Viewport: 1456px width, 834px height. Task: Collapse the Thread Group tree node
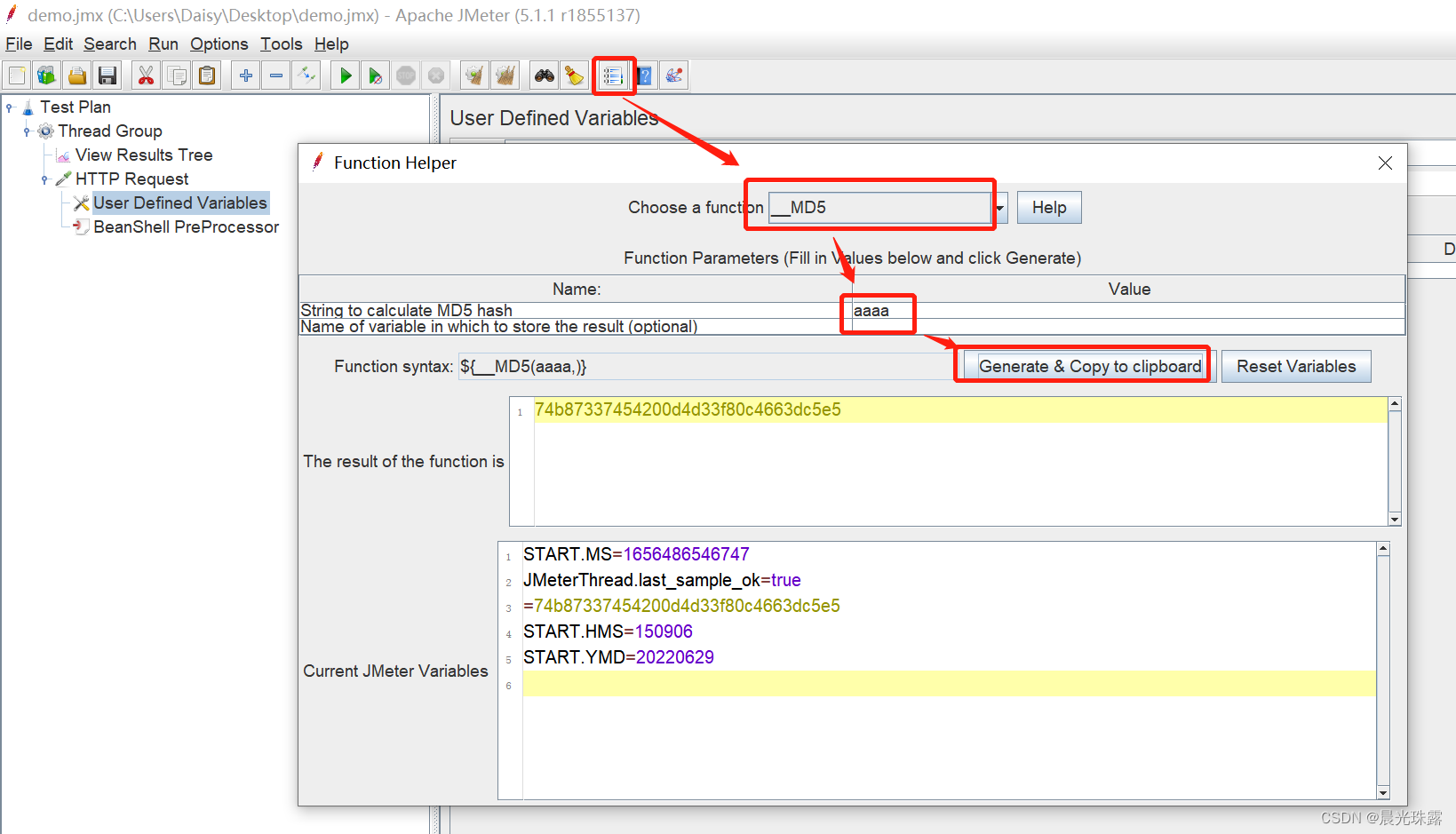click(28, 131)
